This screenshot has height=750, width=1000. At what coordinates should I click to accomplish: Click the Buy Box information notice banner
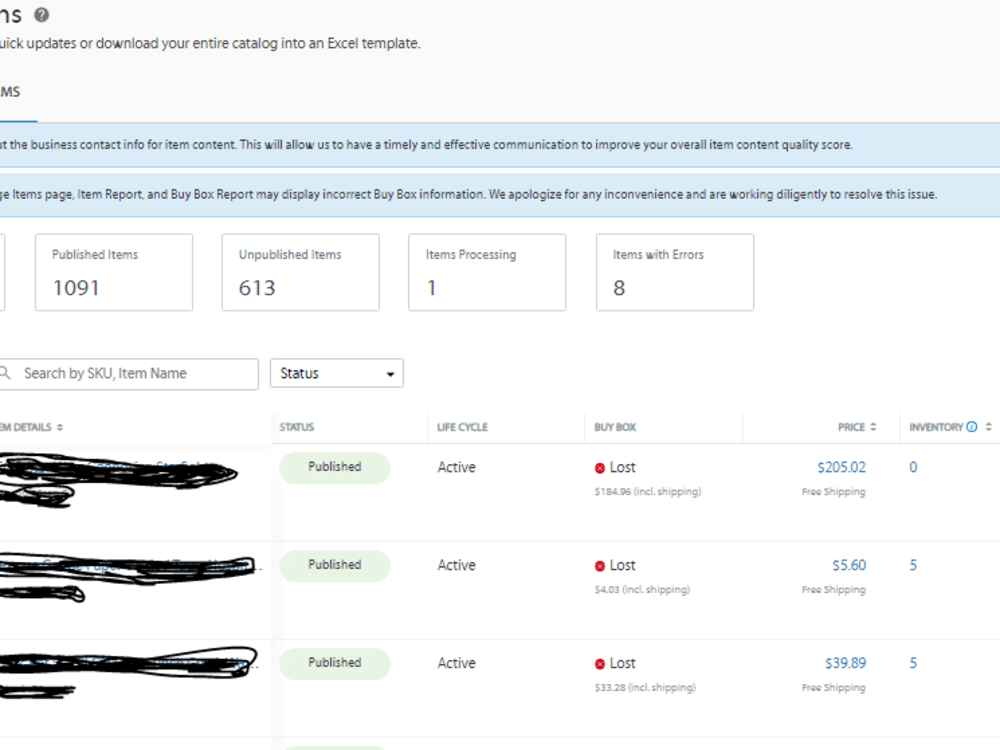click(x=500, y=195)
